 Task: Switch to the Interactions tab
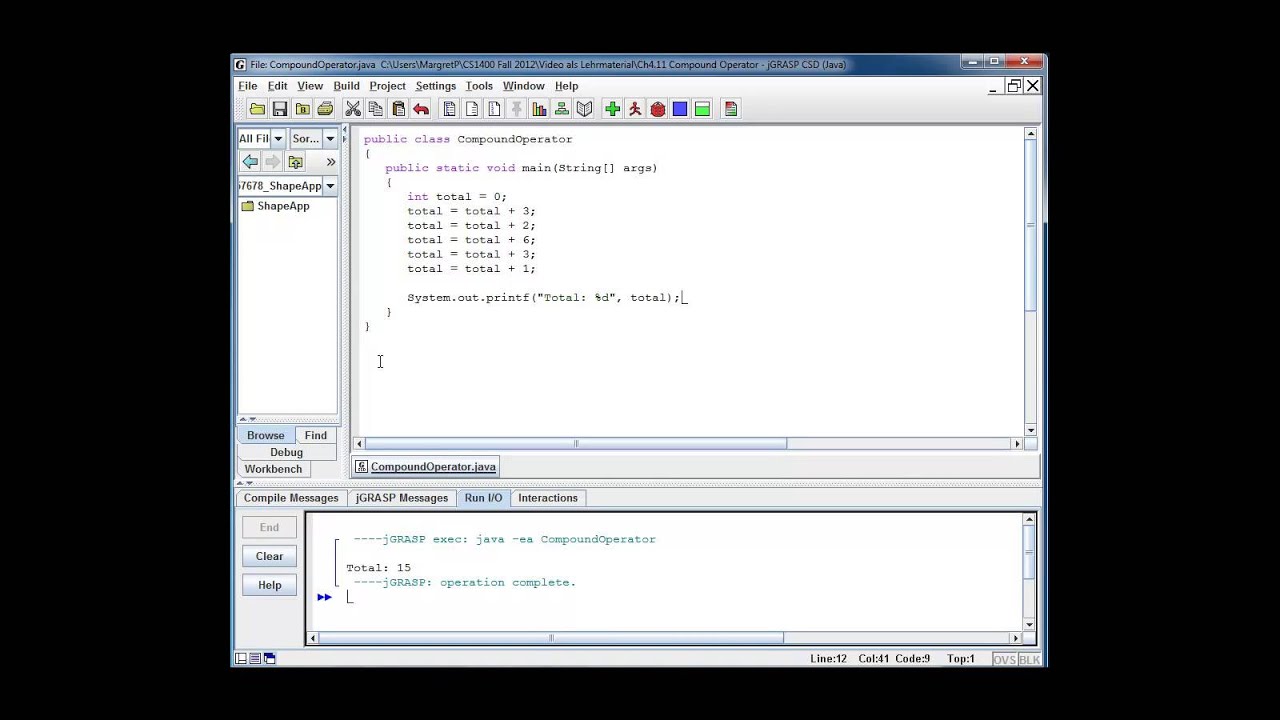tap(548, 498)
